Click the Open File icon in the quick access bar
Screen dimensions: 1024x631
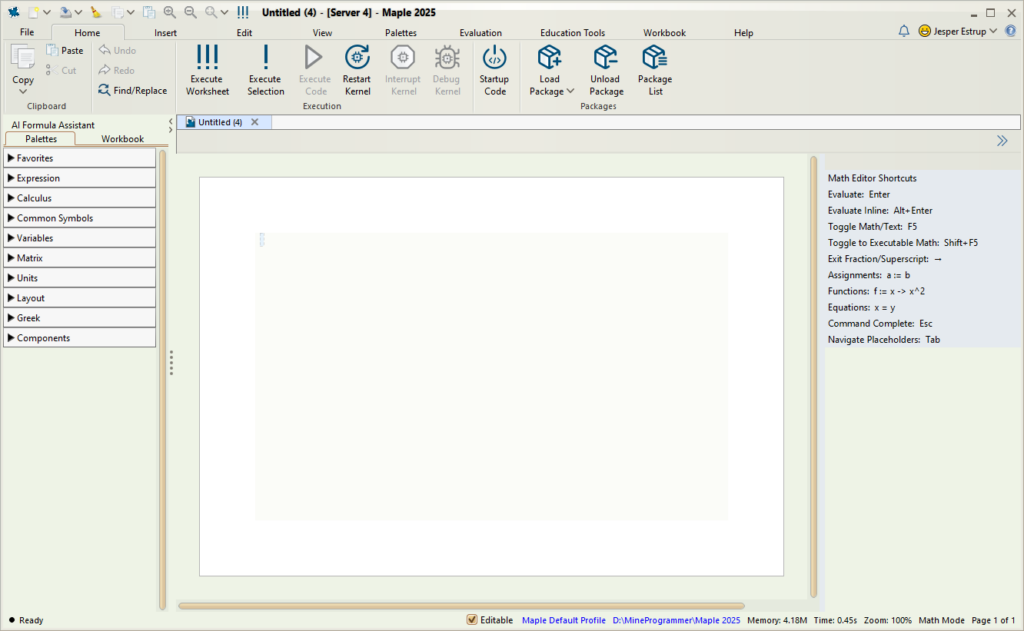(x=65, y=12)
